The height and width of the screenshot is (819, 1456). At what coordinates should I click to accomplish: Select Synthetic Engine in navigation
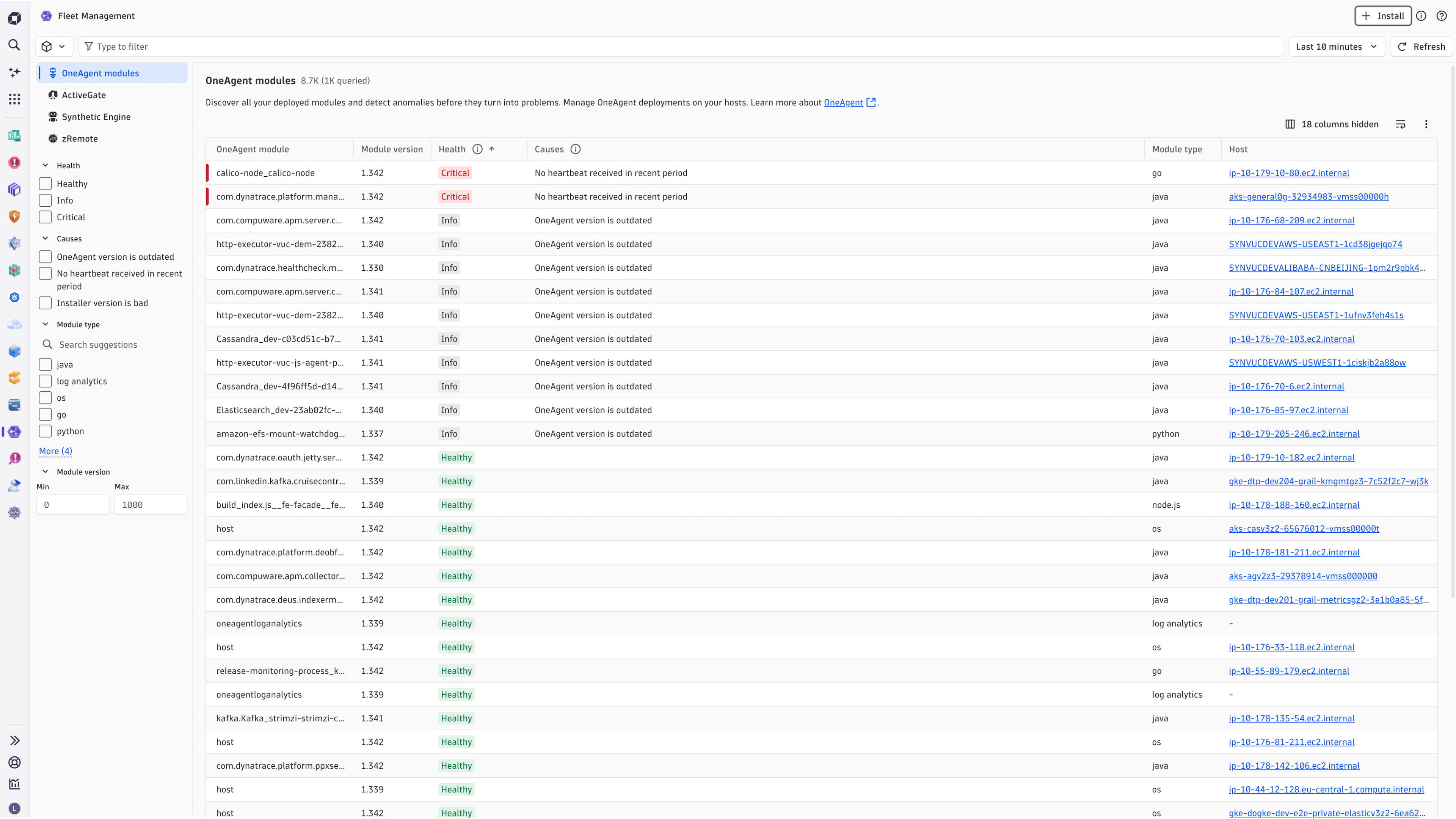coord(112,117)
